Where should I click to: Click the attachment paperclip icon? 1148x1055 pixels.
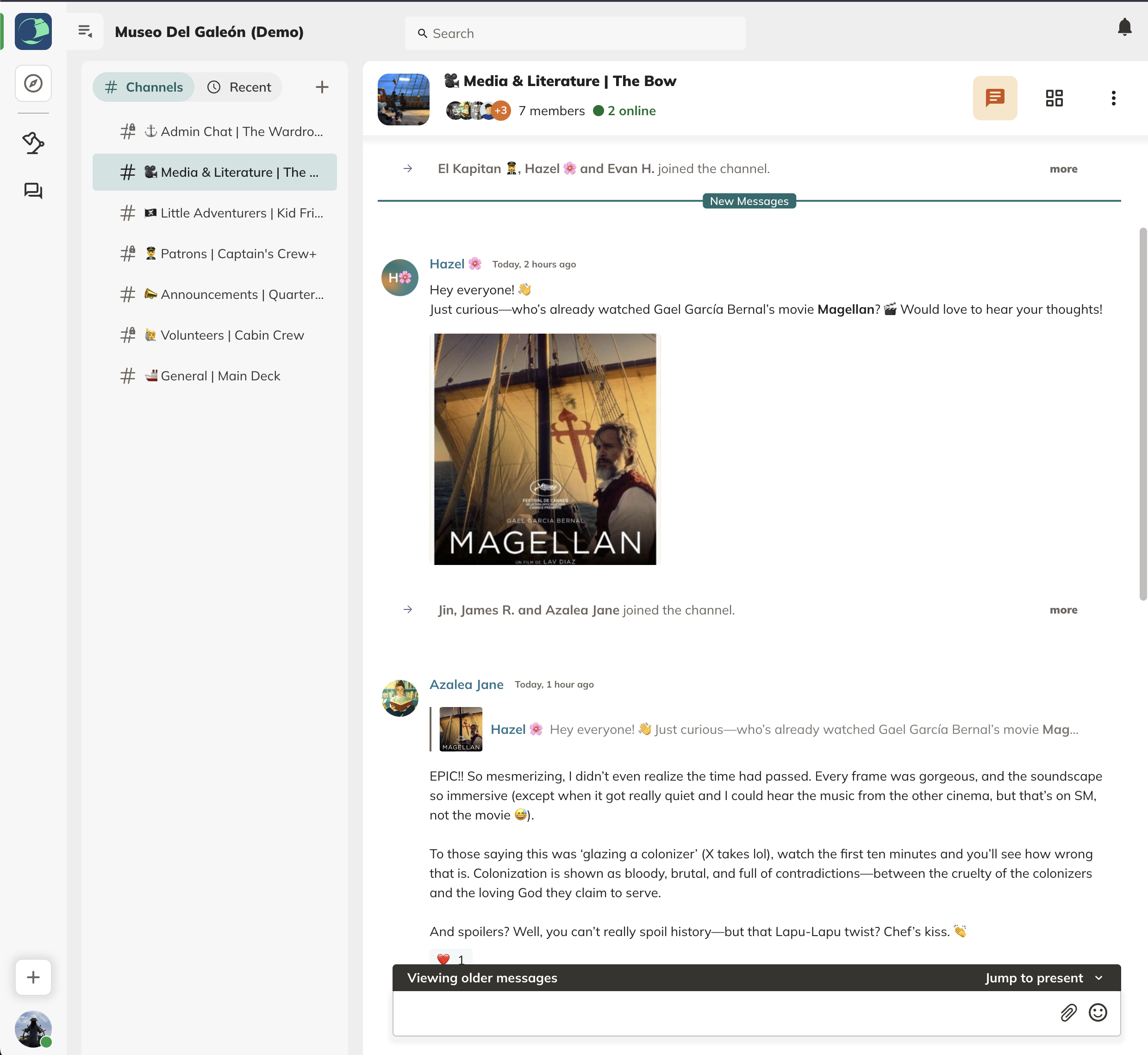1068,1013
